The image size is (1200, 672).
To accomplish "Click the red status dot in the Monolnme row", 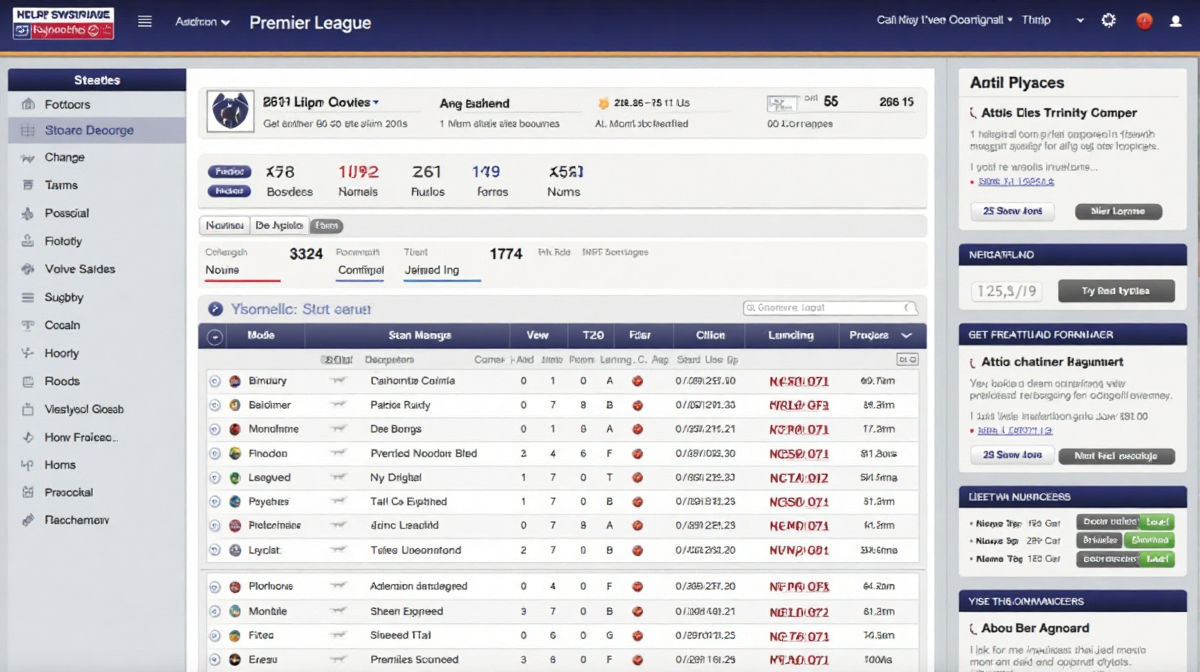I will (637, 429).
